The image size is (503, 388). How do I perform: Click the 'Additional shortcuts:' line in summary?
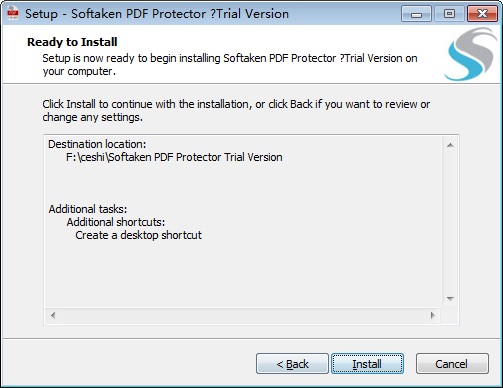[116, 222]
